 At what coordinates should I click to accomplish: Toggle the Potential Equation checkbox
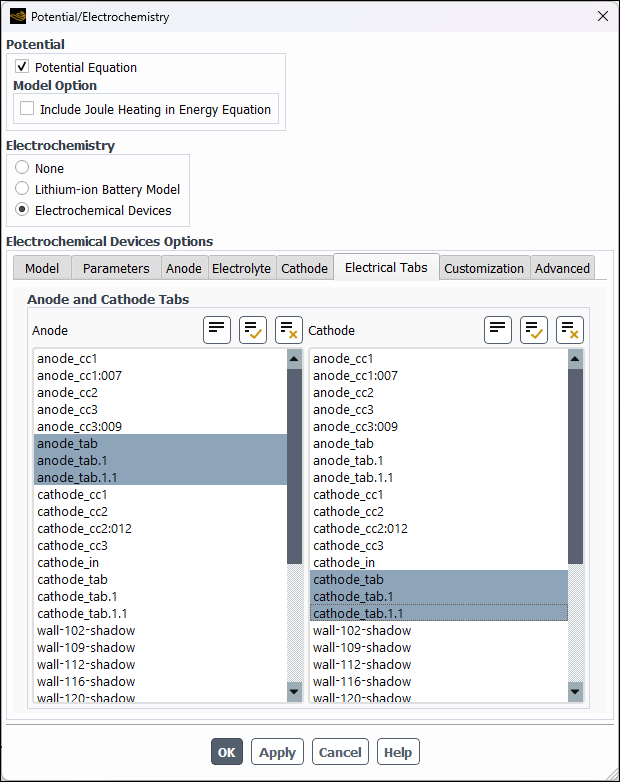(22, 66)
